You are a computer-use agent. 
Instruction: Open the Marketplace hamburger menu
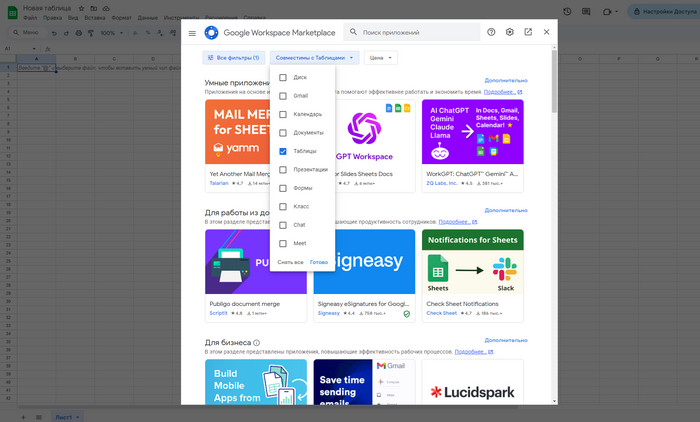click(x=192, y=33)
